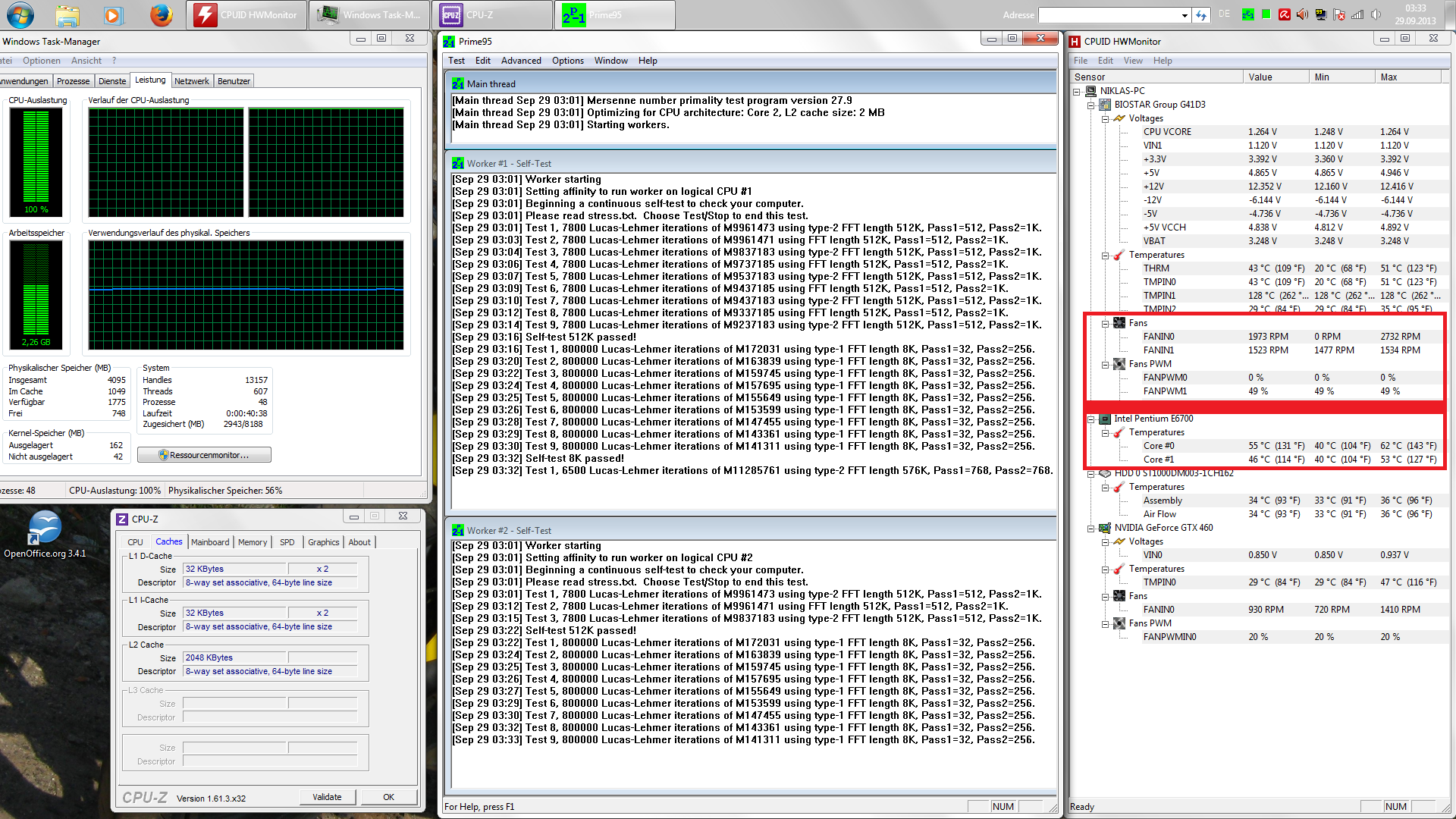Collapse the NVIDIA GeForce GTX 460 node
This screenshot has height=819, width=1456.
point(1091,529)
